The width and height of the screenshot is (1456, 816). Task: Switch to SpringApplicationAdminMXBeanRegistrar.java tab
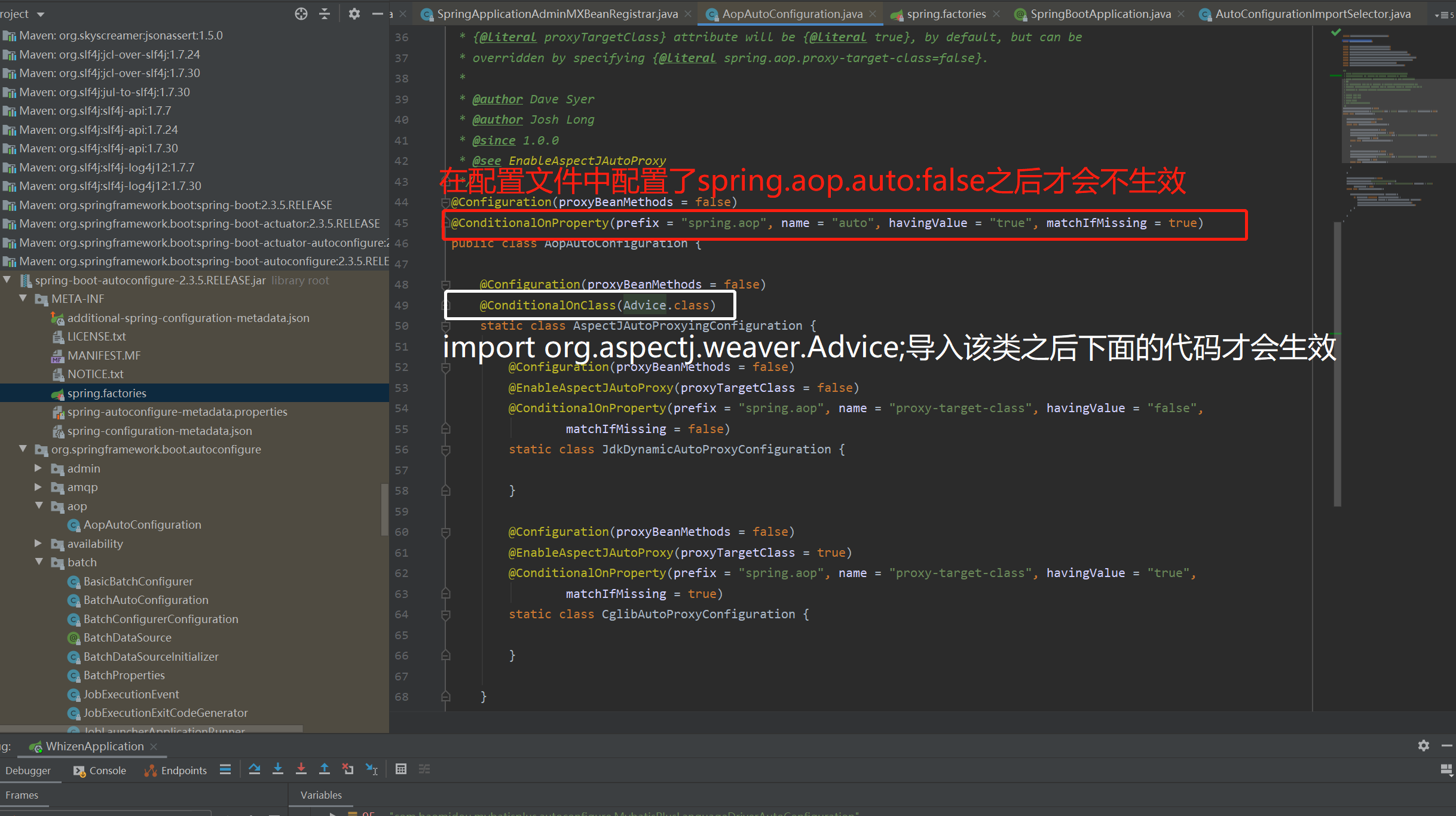tap(556, 14)
